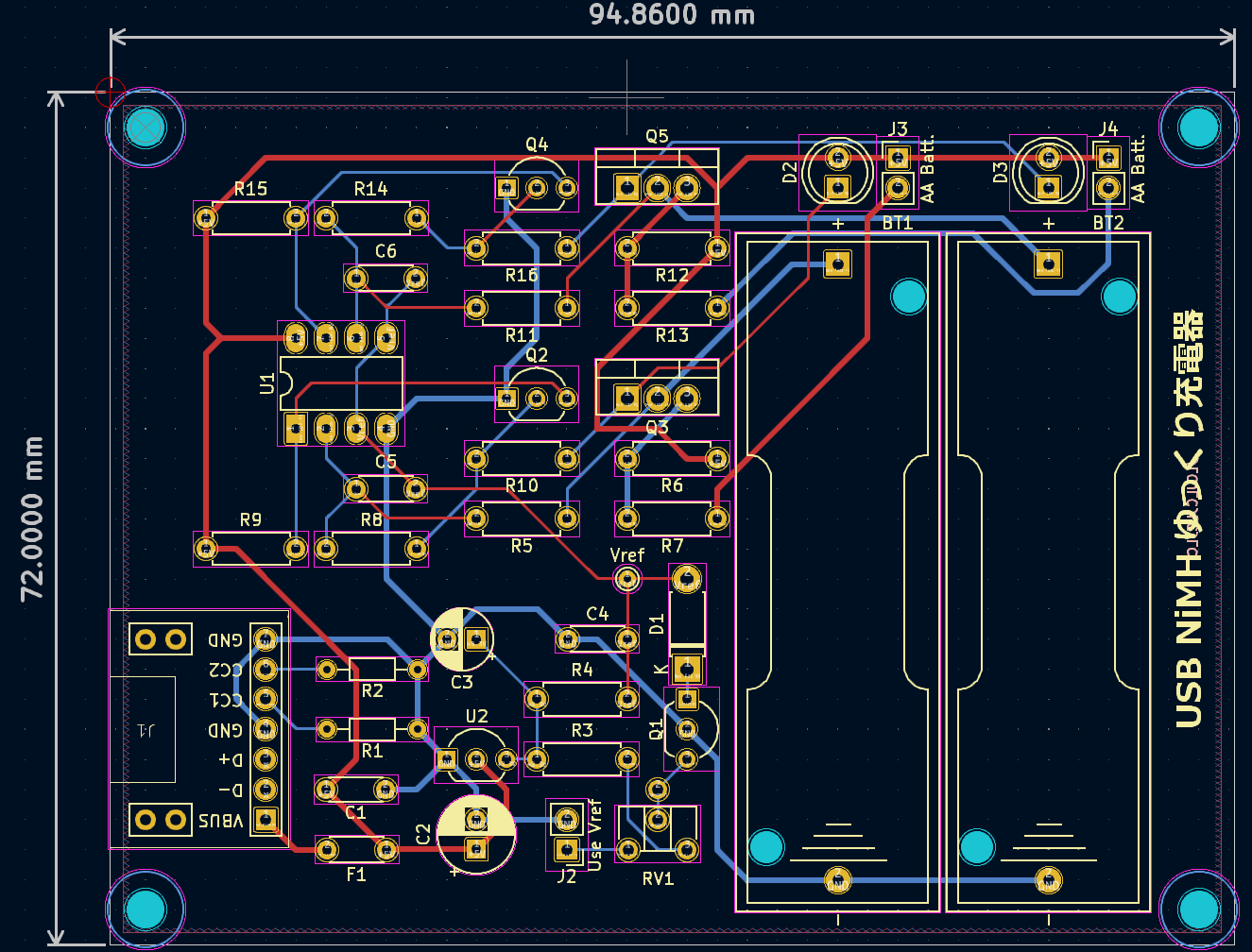Click the Vref test point pad
The width and height of the screenshot is (1252, 952).
(x=626, y=579)
